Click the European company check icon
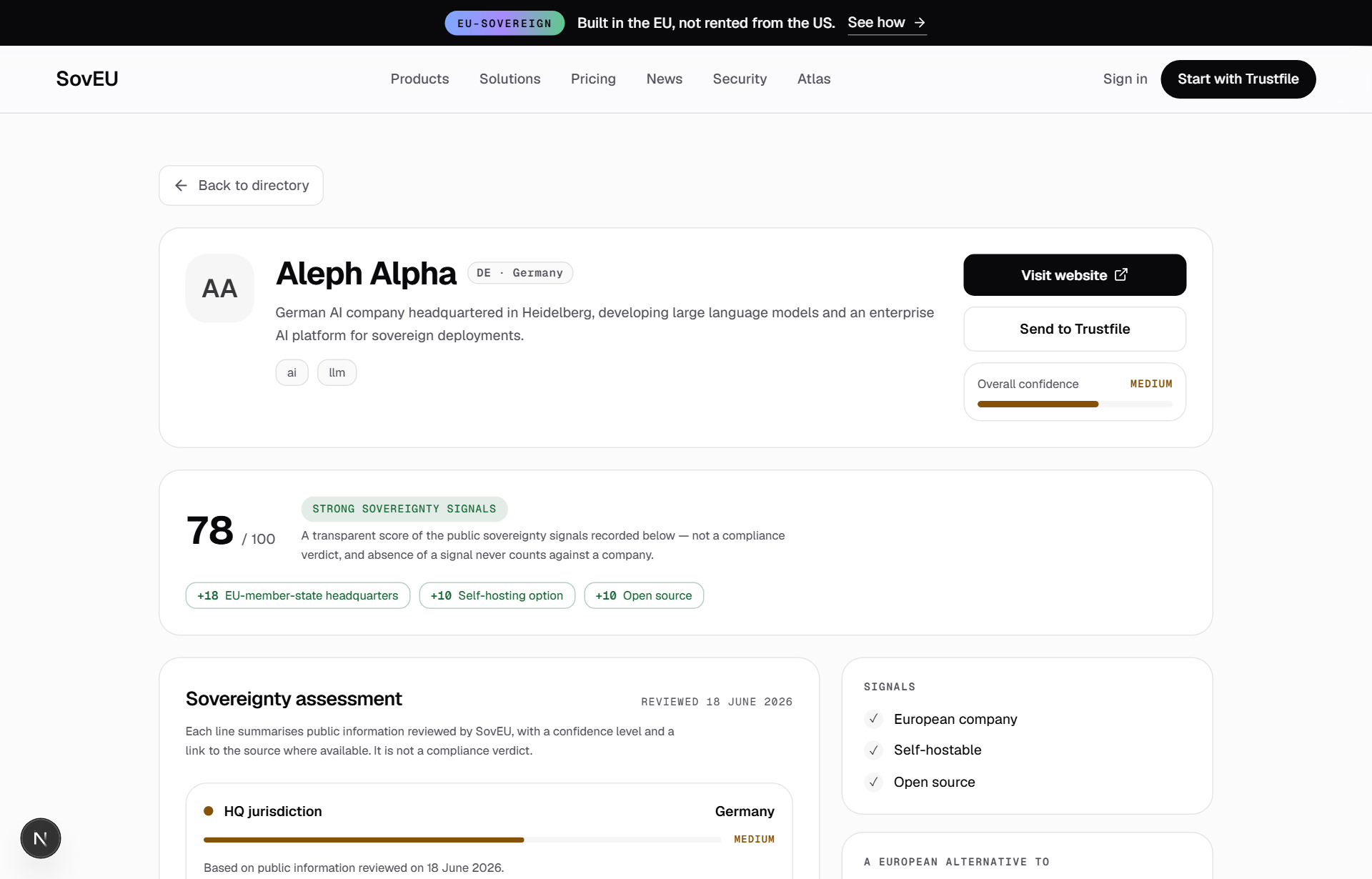Viewport: 1372px width, 879px height. tap(873, 719)
